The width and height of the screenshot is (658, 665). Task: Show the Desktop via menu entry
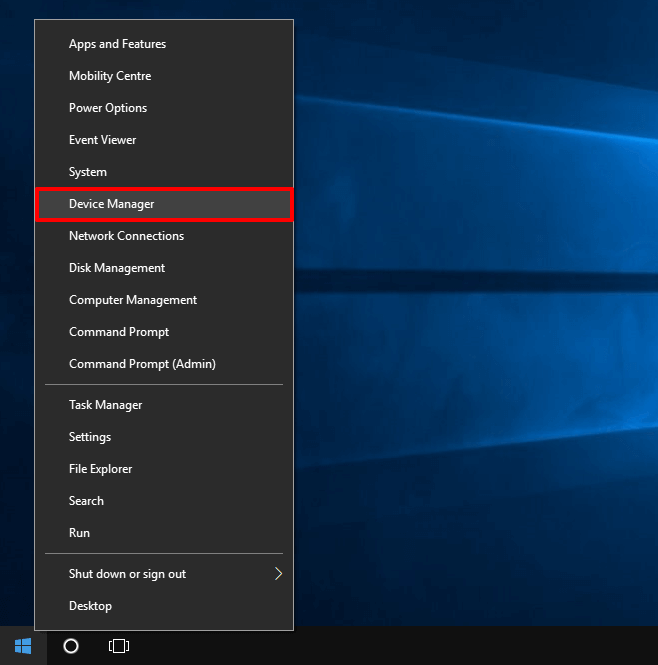164,606
